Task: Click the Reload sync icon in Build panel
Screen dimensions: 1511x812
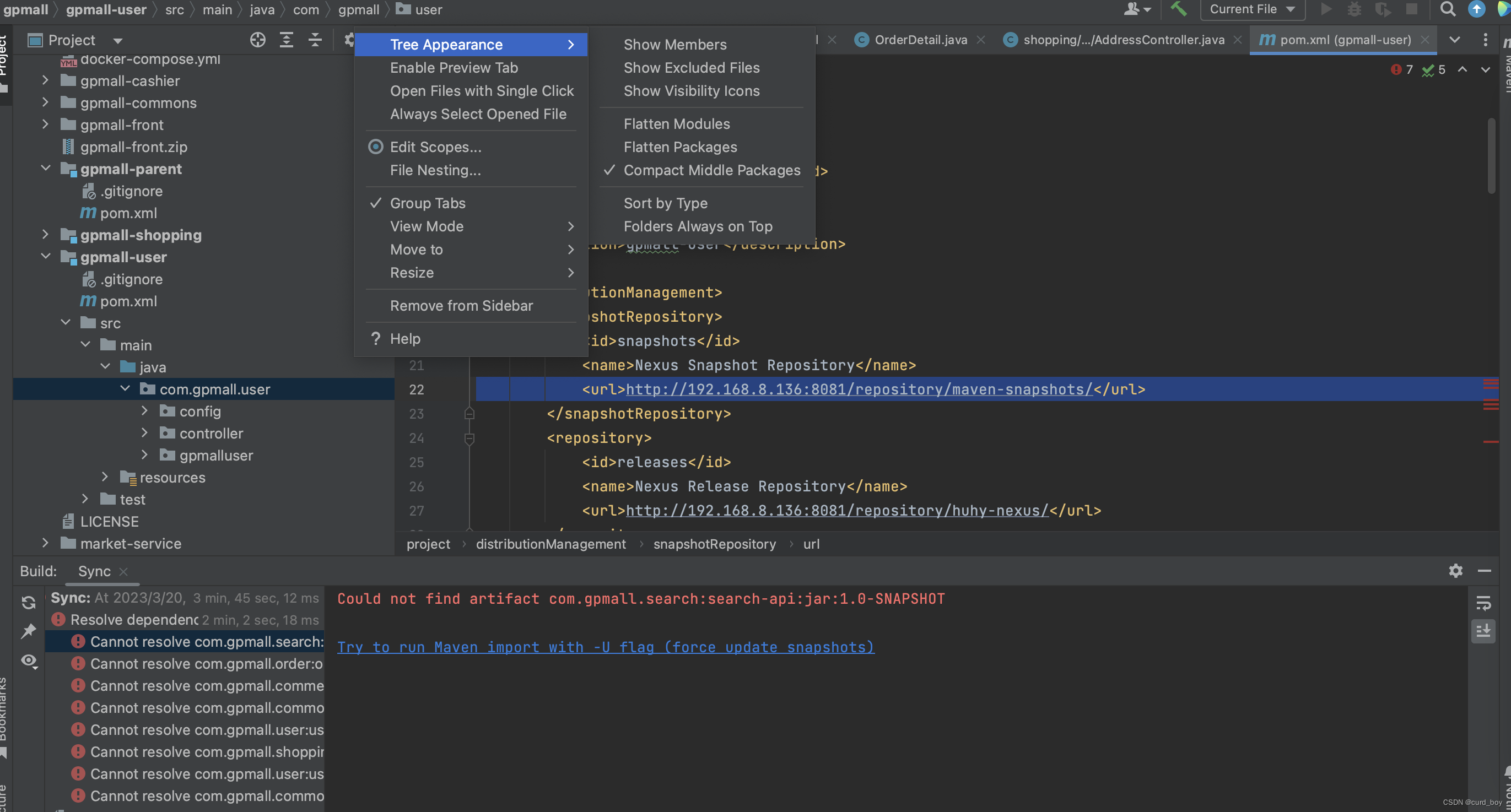Action: tap(28, 602)
